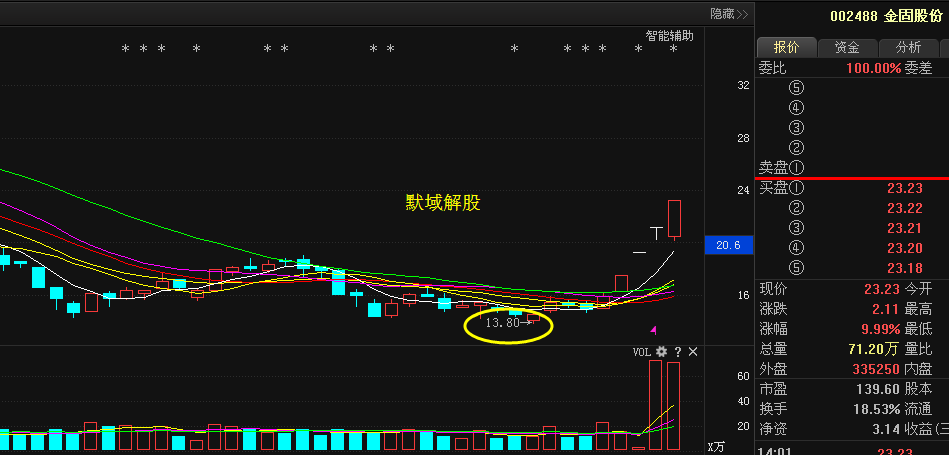Image resolution: width=949 pixels, height=455 pixels.
Task: Click the 涨跌 value 2.11
Action: [x=887, y=309]
